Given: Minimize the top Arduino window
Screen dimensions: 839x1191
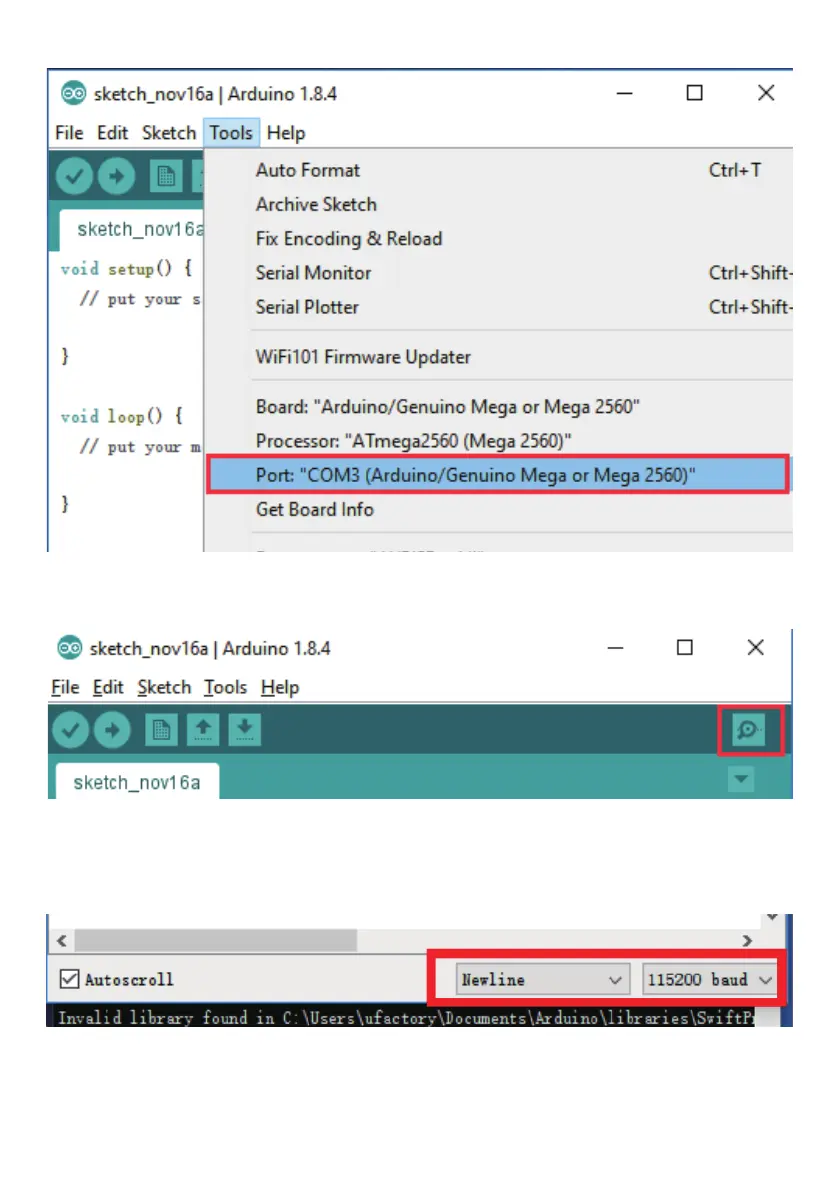Looking at the screenshot, I should tap(624, 93).
